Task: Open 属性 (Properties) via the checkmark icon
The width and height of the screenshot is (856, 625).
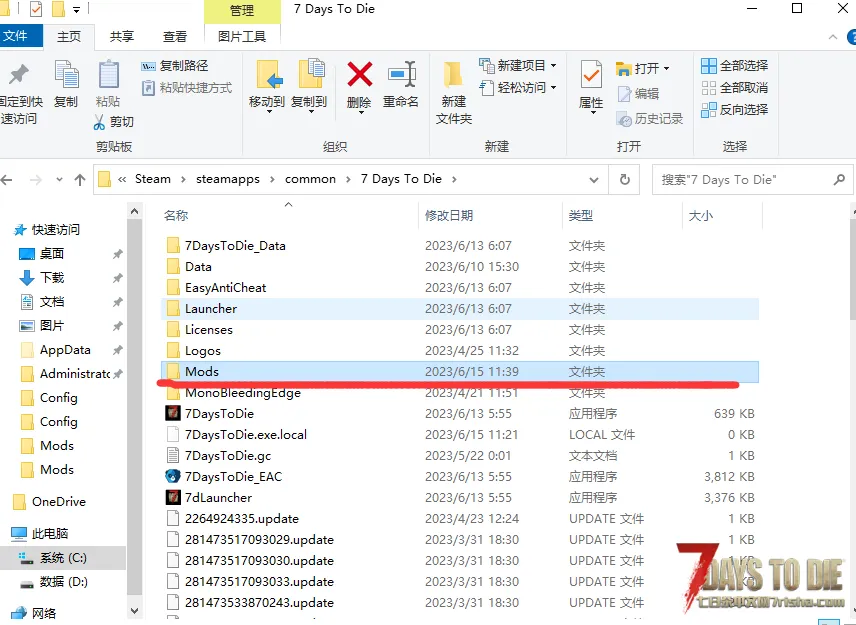Action: (591, 75)
